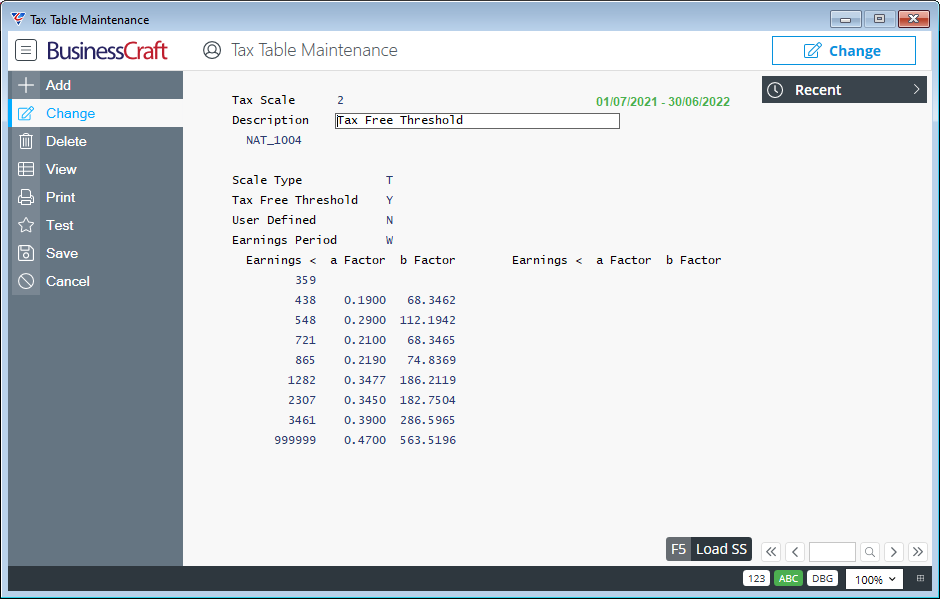Screen dimensions: 940x599
Task: Toggle the DBG debug indicator
Action: (x=822, y=579)
